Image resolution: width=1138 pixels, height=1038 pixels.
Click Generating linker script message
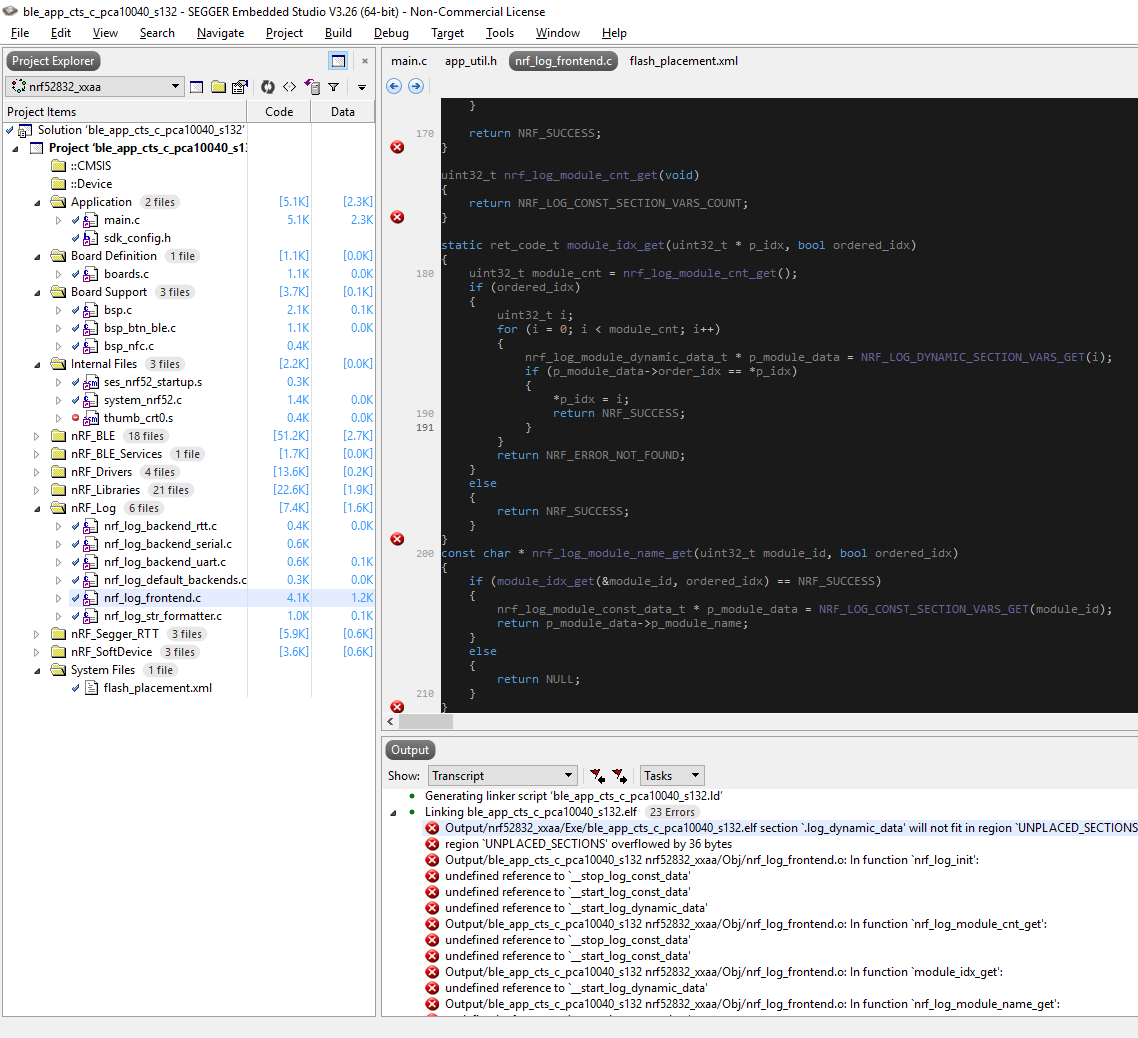coord(573,796)
